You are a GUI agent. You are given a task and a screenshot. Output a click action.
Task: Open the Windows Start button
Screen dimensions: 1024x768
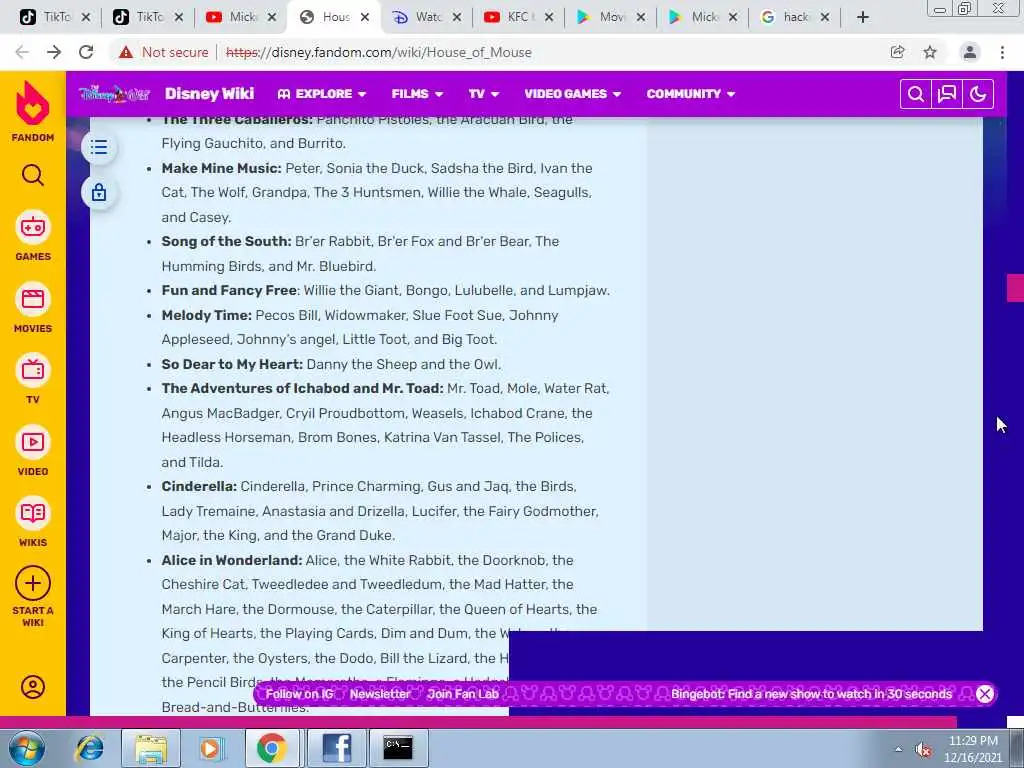coord(26,749)
